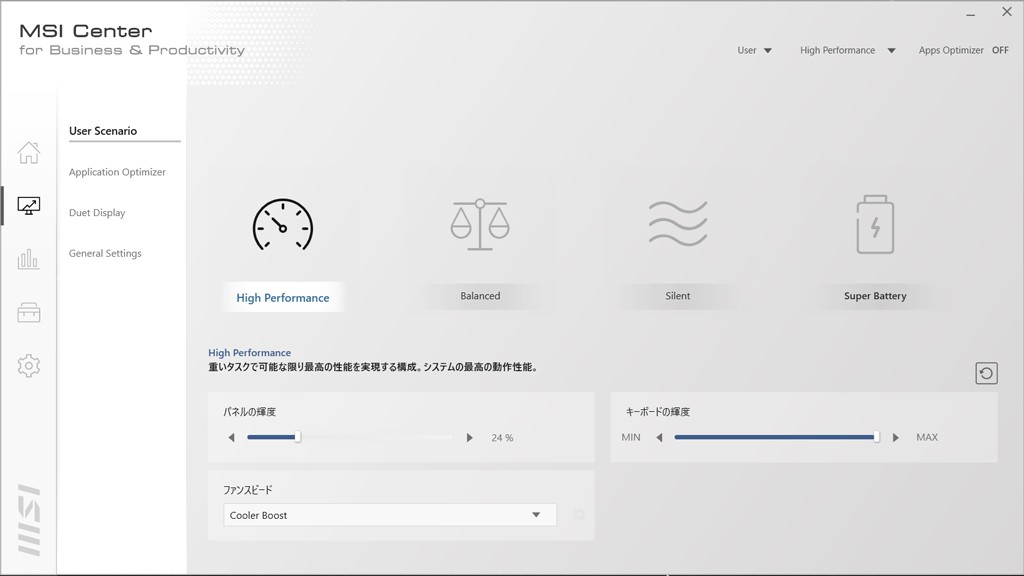
Task: Open the Application Optimizer tab
Action: point(118,172)
